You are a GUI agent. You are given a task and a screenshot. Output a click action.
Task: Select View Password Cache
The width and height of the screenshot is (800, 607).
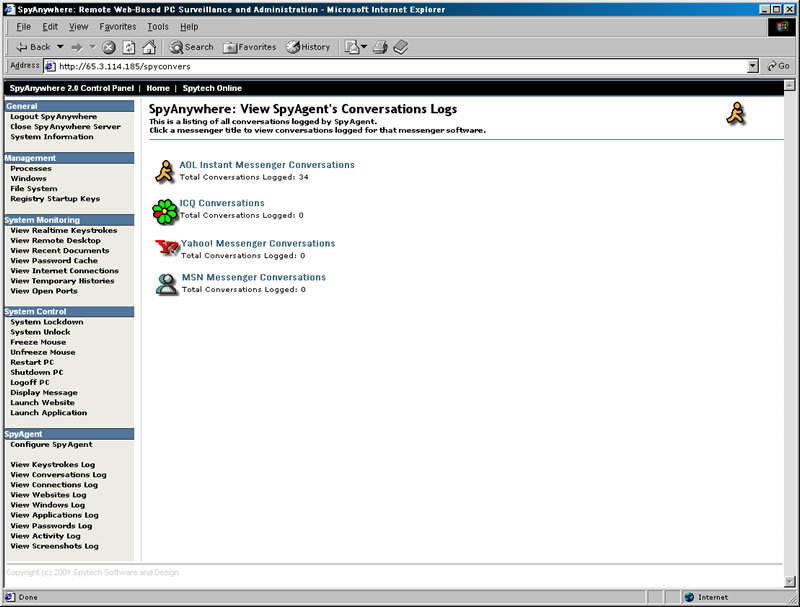(x=54, y=261)
